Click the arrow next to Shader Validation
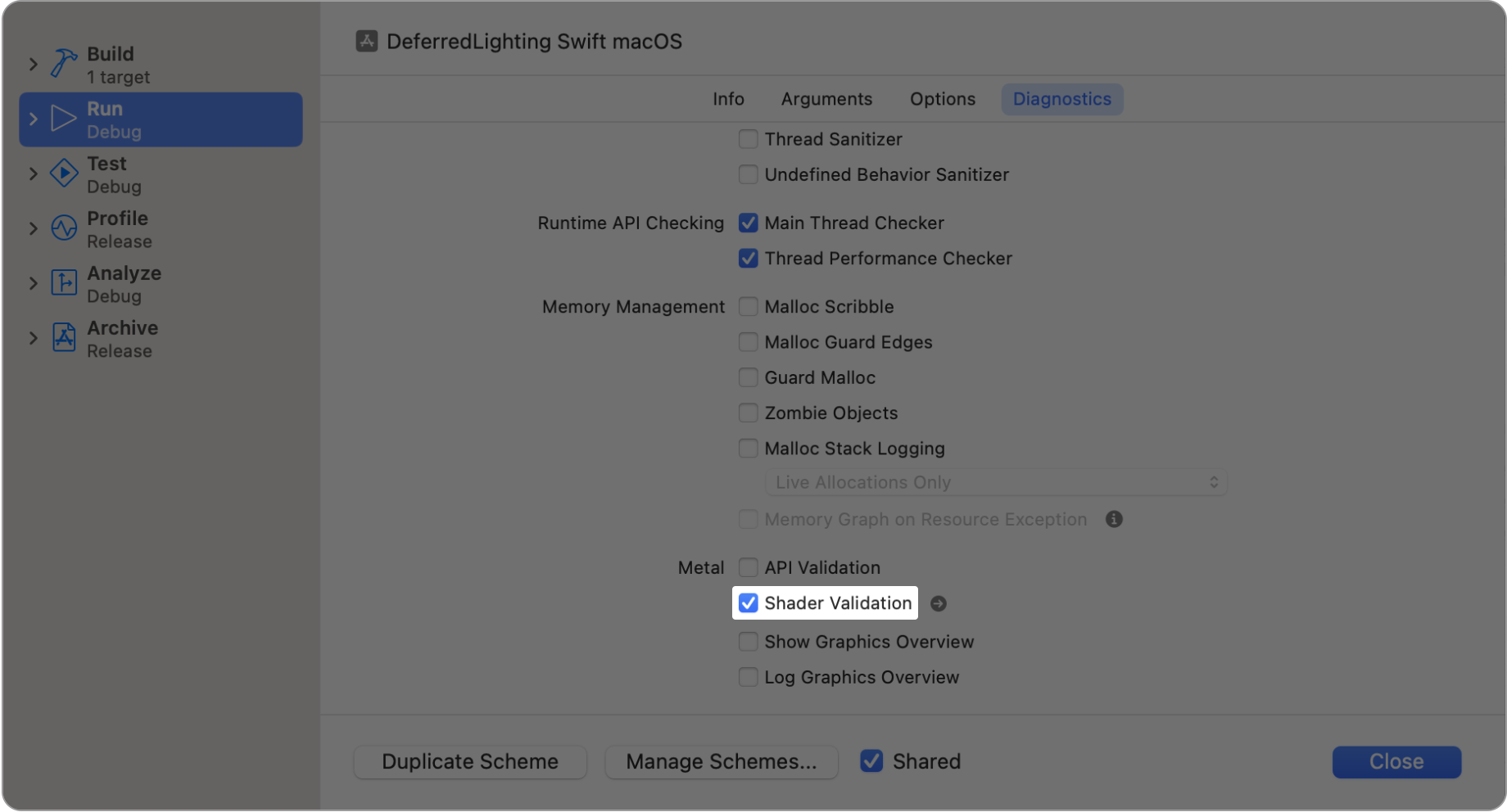 (939, 603)
